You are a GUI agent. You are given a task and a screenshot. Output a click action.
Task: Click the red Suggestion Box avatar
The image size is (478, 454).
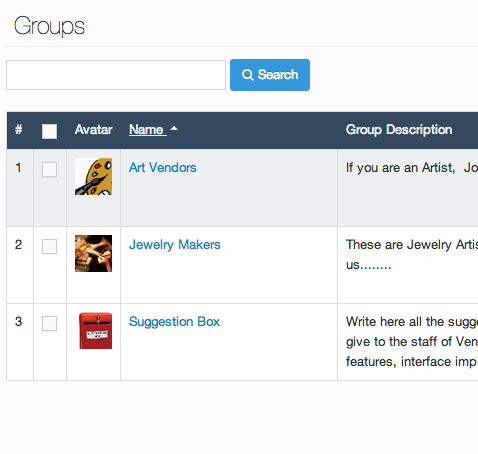(x=95, y=331)
